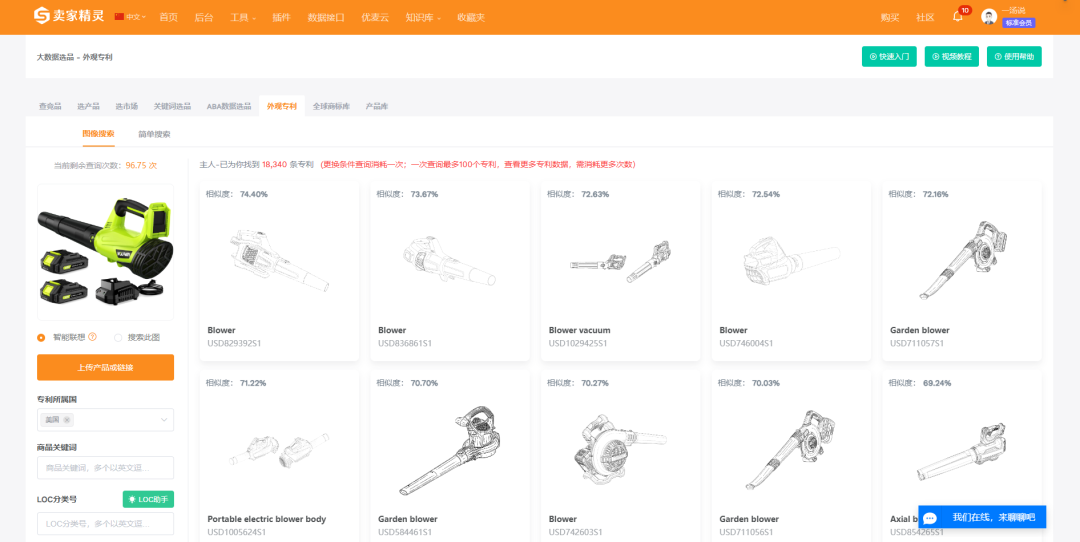This screenshot has height=542, width=1080.
Task: Expand the 知识库 menu
Action: (423, 17)
